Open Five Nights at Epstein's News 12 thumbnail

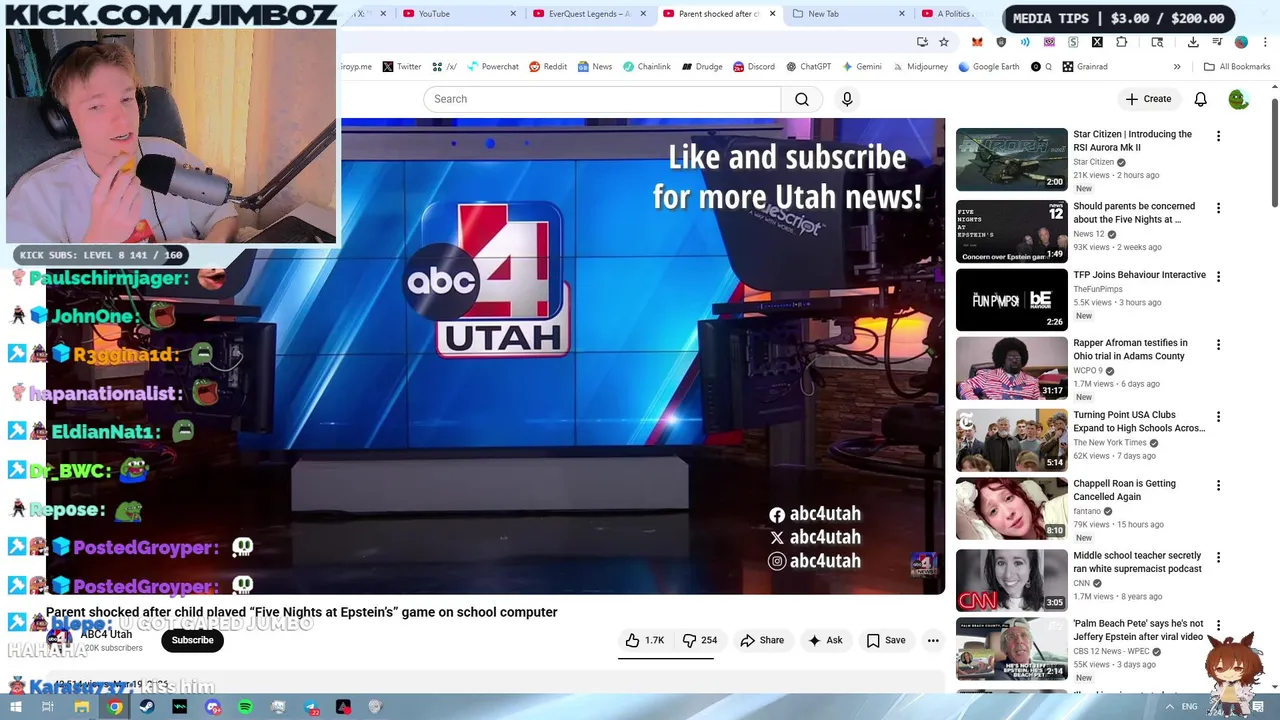pyautogui.click(x=1011, y=231)
